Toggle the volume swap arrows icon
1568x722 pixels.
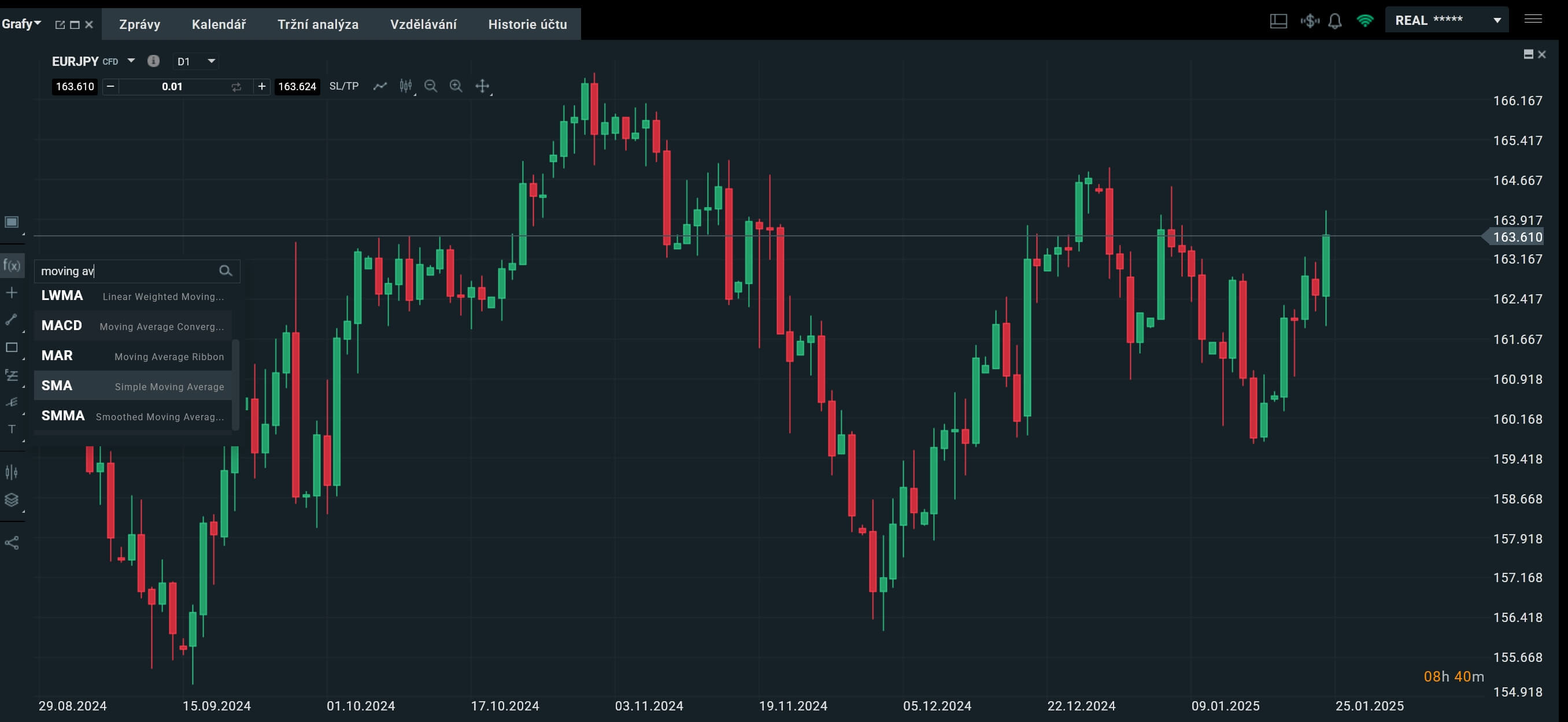[x=236, y=87]
